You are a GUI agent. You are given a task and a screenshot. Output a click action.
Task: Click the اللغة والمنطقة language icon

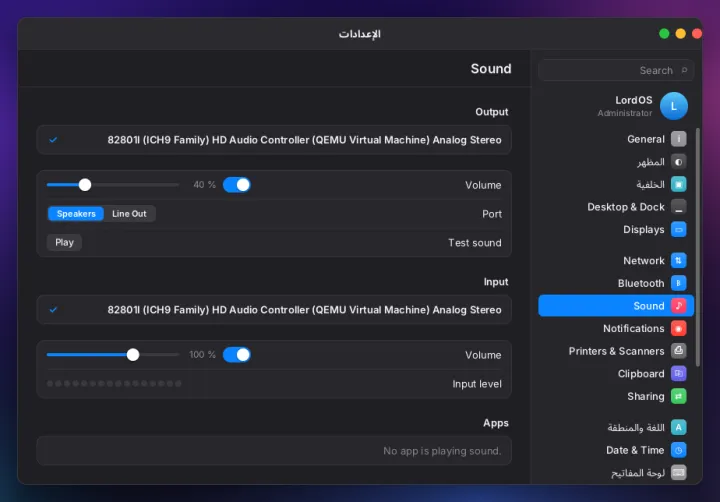pos(678,427)
